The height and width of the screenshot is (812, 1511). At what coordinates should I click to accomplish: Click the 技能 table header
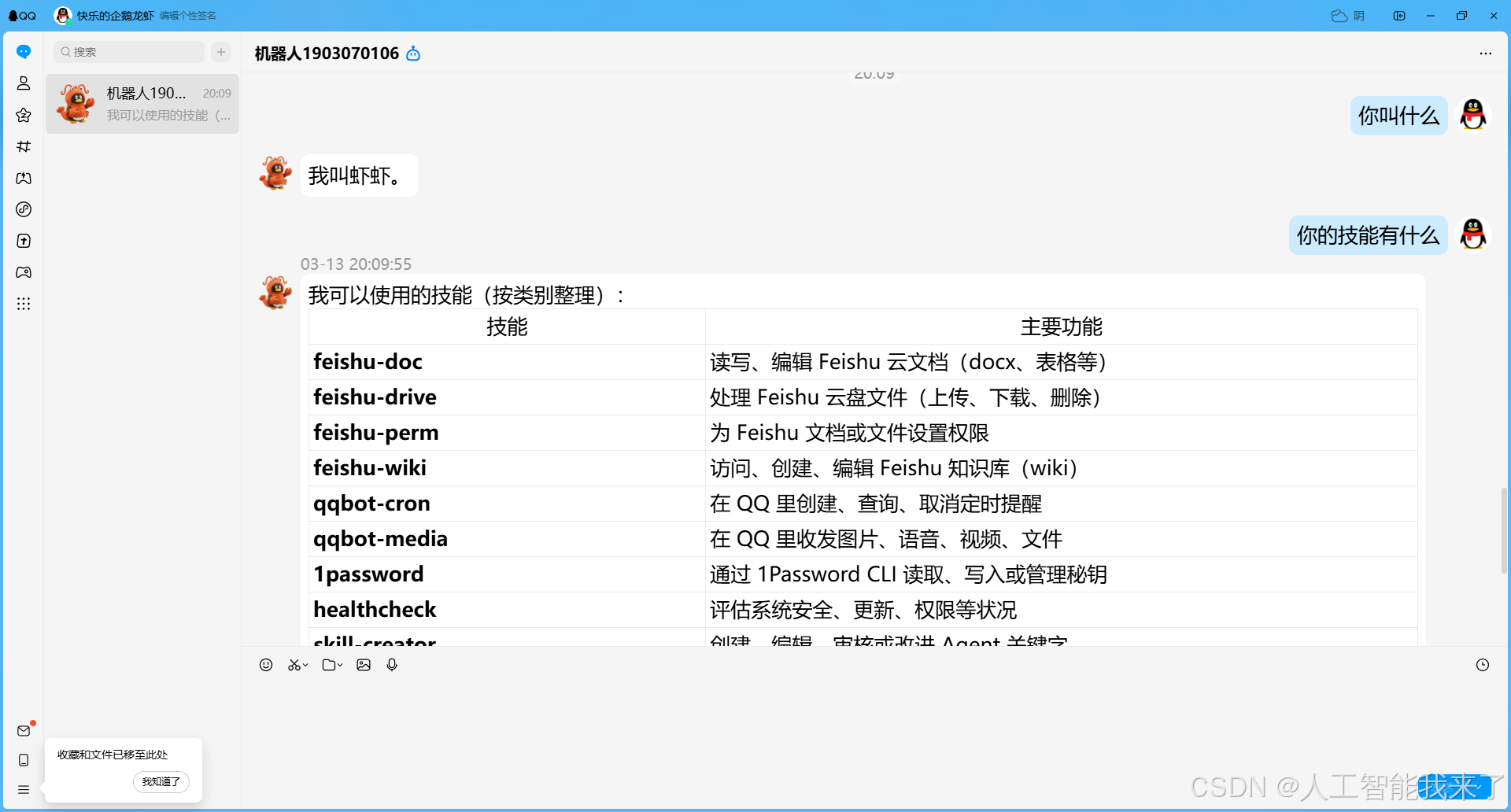(x=507, y=327)
